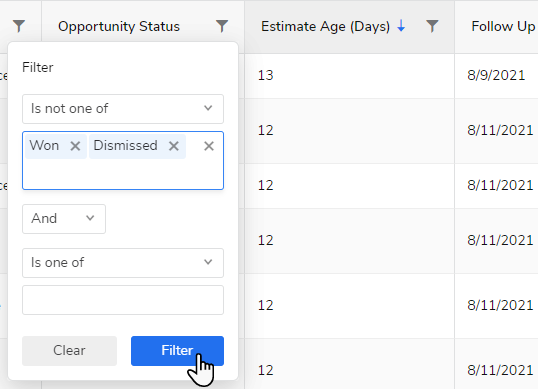Select the Won tag label
Viewport: 538px width, 389px height.
click(x=44, y=145)
